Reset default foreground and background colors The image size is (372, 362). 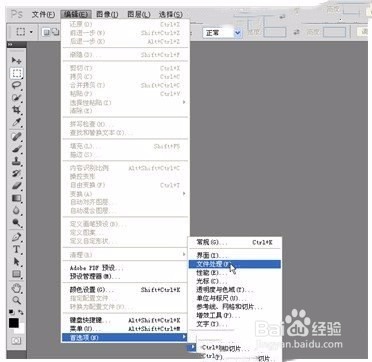click(11, 312)
